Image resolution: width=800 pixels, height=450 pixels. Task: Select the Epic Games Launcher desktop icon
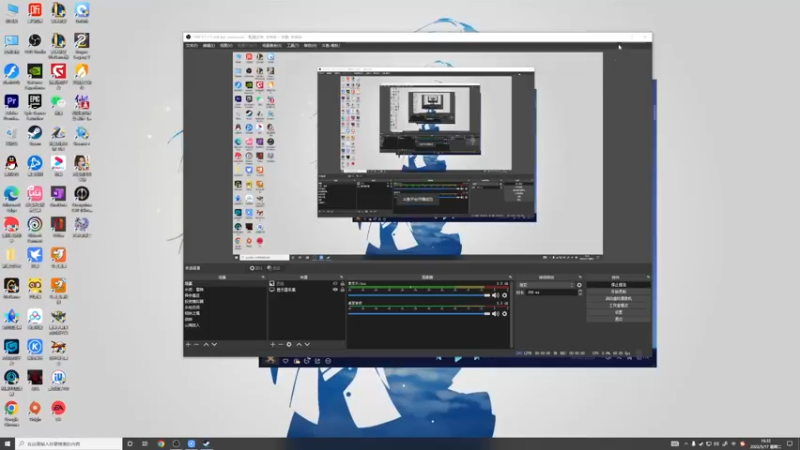click(x=35, y=106)
